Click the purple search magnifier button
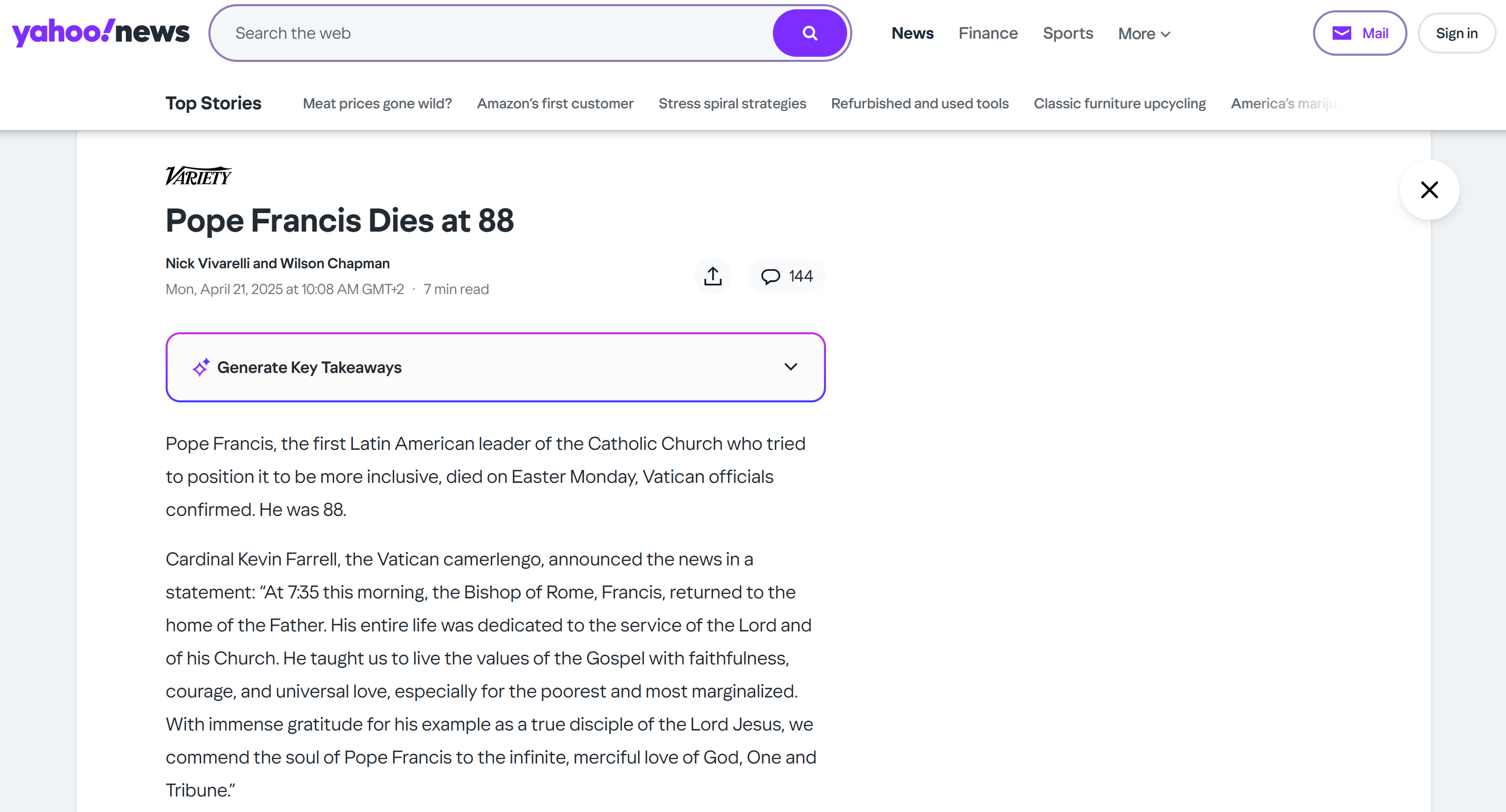This screenshot has width=1506, height=812. coord(809,34)
